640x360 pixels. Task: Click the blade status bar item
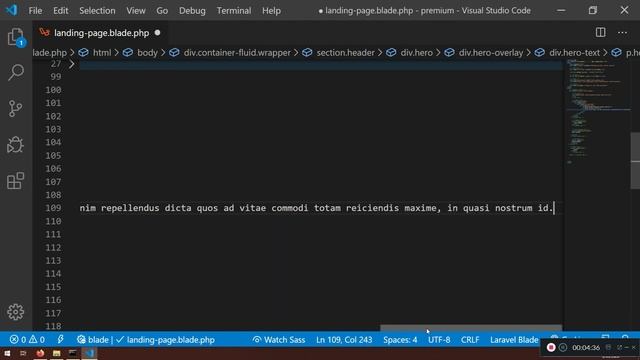pos(93,340)
